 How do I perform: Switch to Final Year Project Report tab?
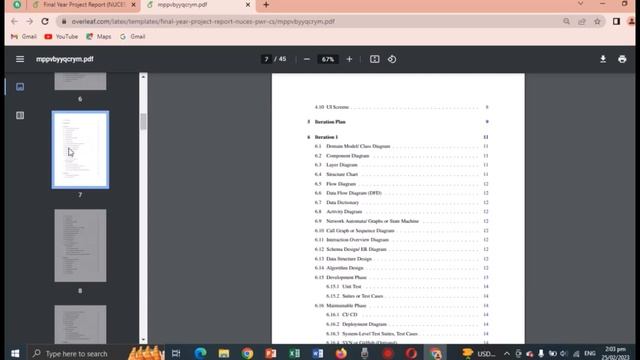(x=84, y=5)
